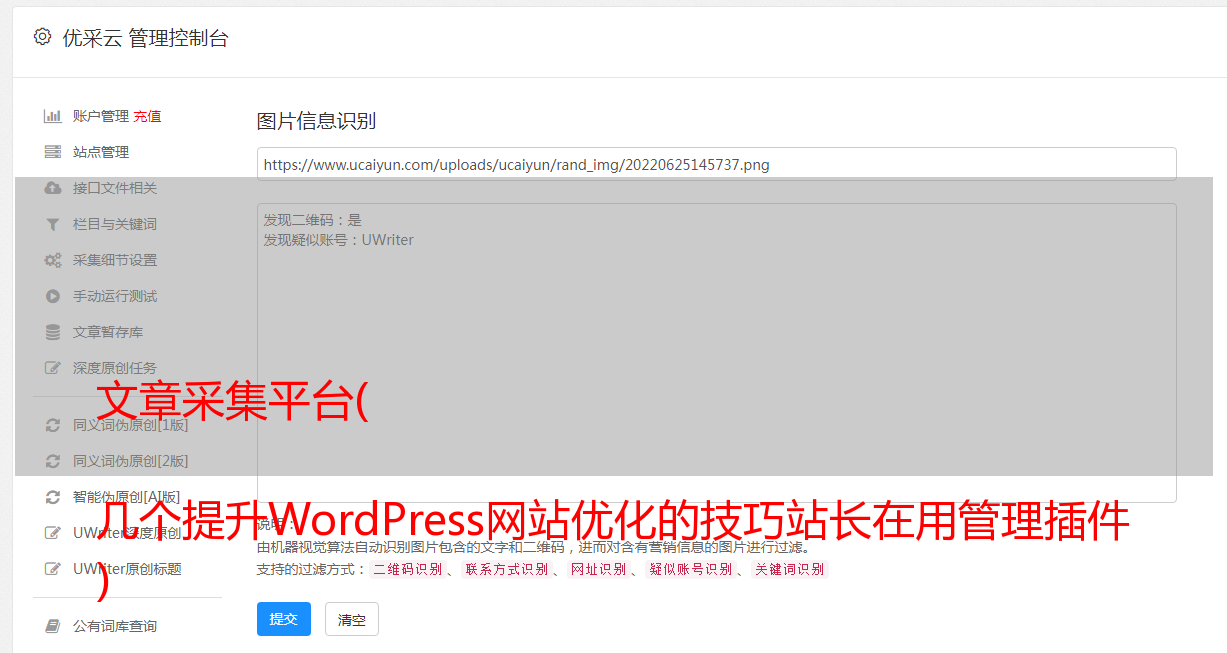Click the 图片信息识别 heading
Viewport: 1227px width, 653px height.
tap(316, 121)
